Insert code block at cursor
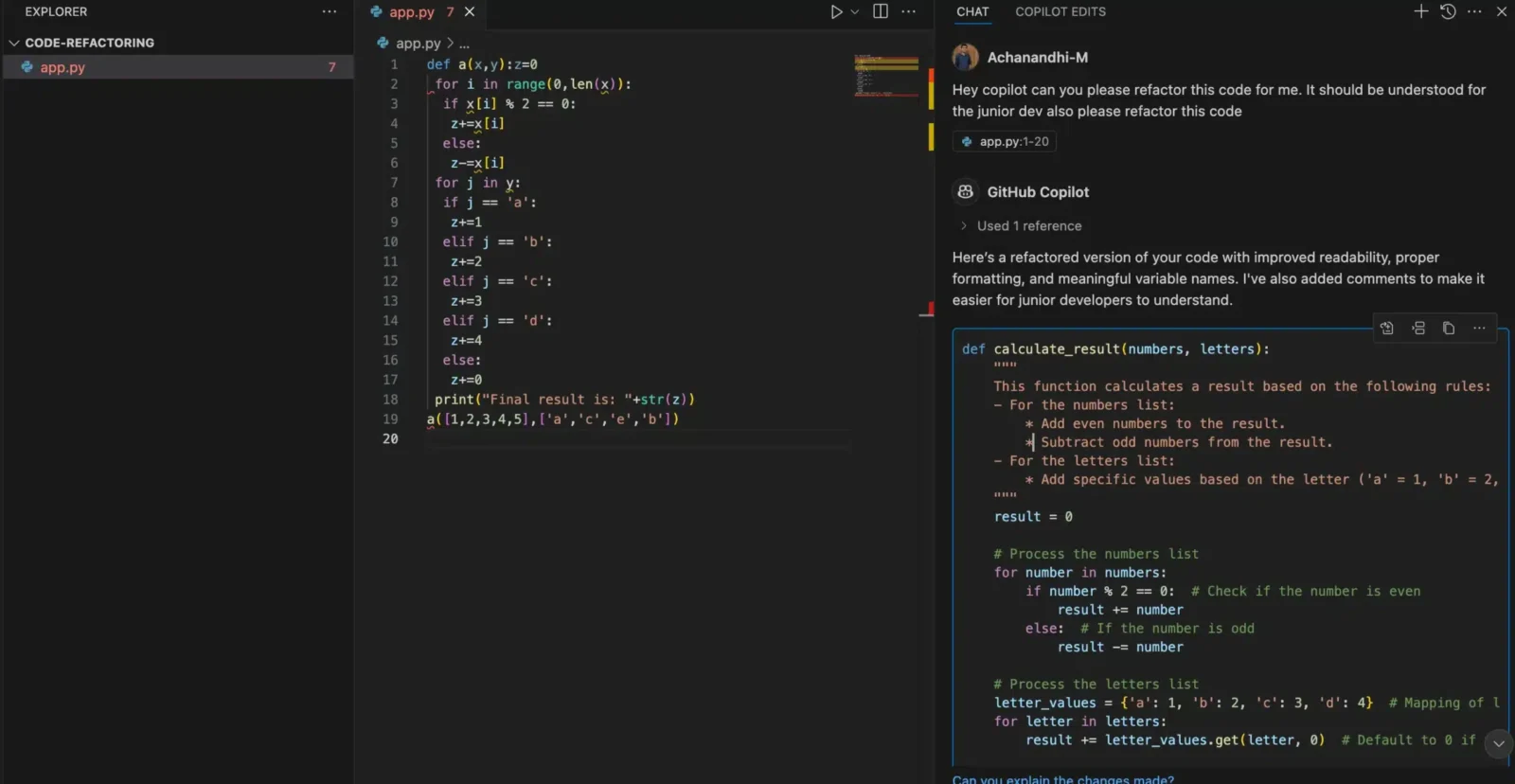 click(1418, 328)
